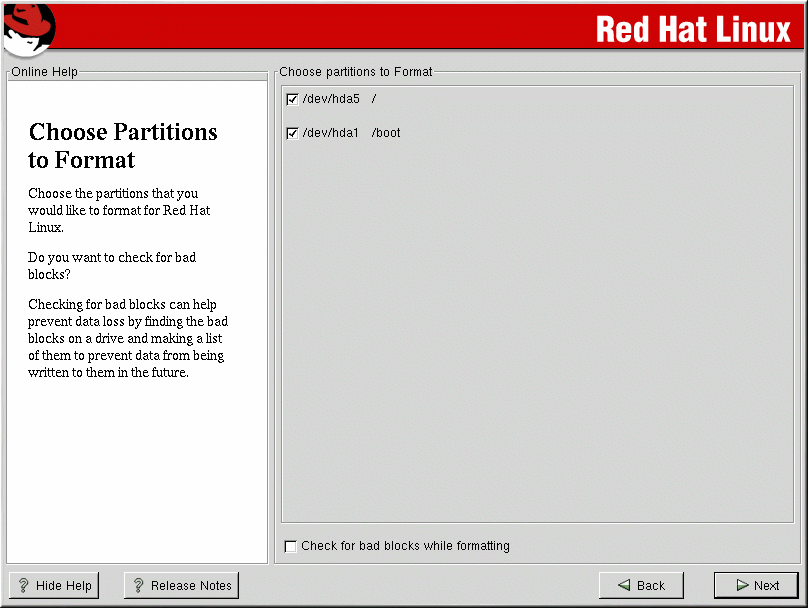Click the question mark icon on Hide Help
Viewport: 808px width, 608px height.
[24, 586]
